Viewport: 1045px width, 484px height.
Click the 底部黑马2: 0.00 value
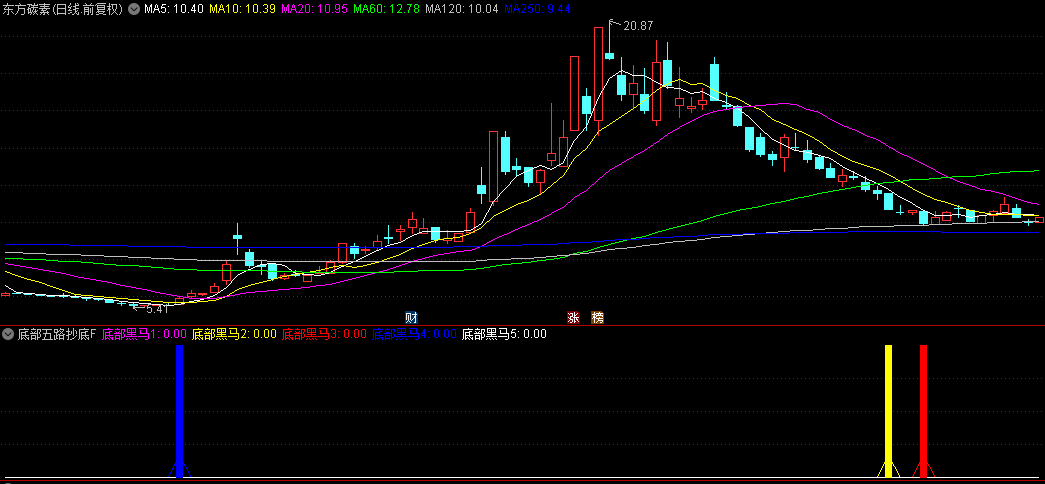[234, 334]
